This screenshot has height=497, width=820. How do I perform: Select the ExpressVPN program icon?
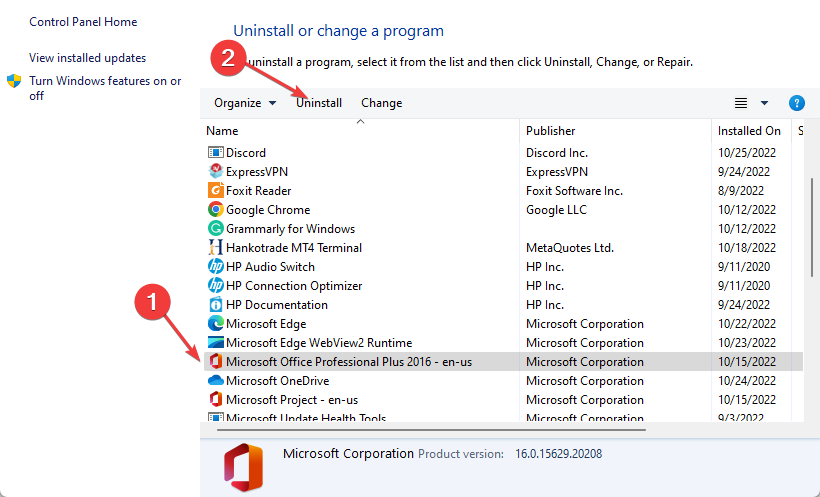tap(215, 172)
